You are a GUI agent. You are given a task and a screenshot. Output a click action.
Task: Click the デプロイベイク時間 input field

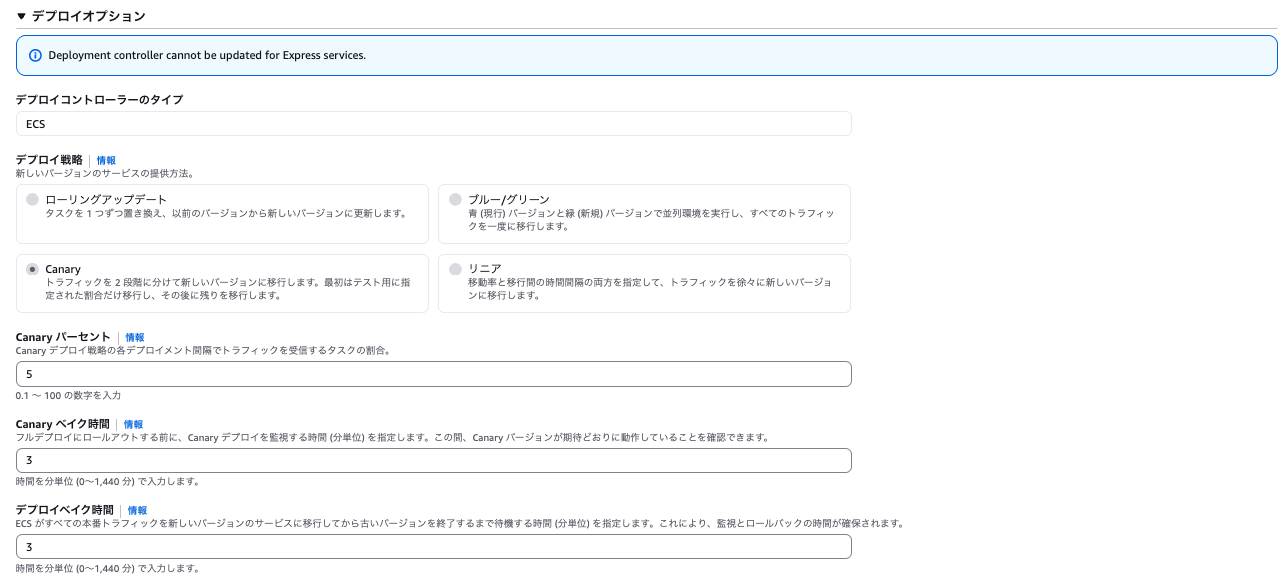click(433, 546)
